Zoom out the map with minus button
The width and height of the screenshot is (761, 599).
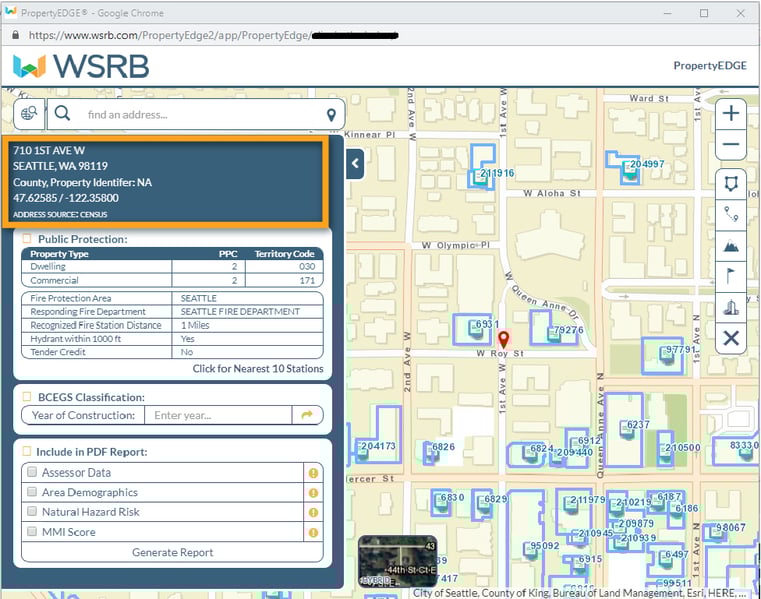(730, 144)
